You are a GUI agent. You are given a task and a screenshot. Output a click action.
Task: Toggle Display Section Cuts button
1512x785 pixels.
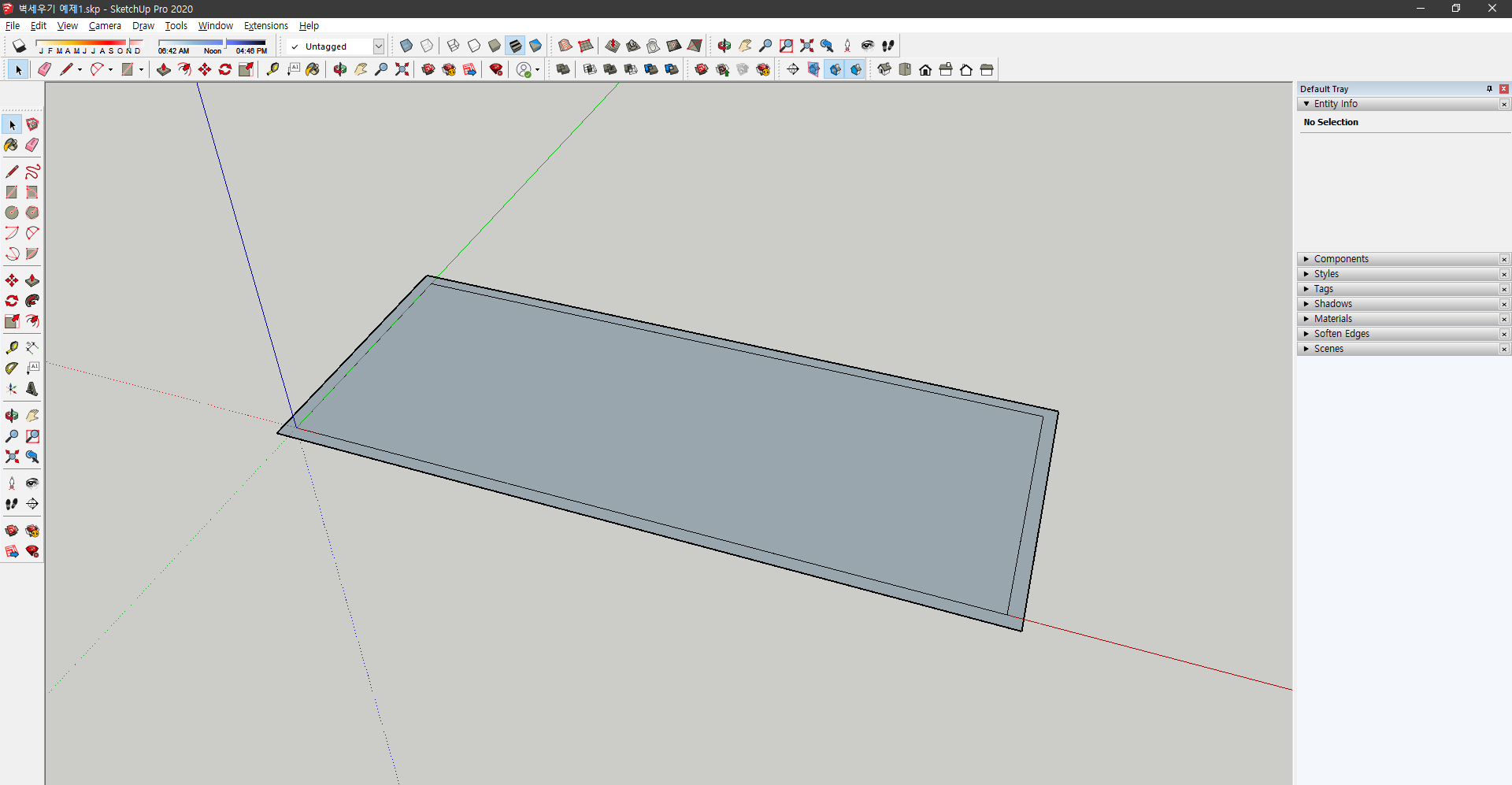[835, 69]
